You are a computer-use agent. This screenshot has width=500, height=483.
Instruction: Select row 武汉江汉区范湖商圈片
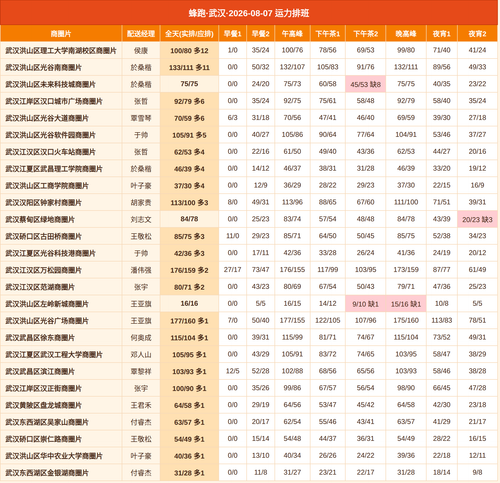click(x=249, y=287)
